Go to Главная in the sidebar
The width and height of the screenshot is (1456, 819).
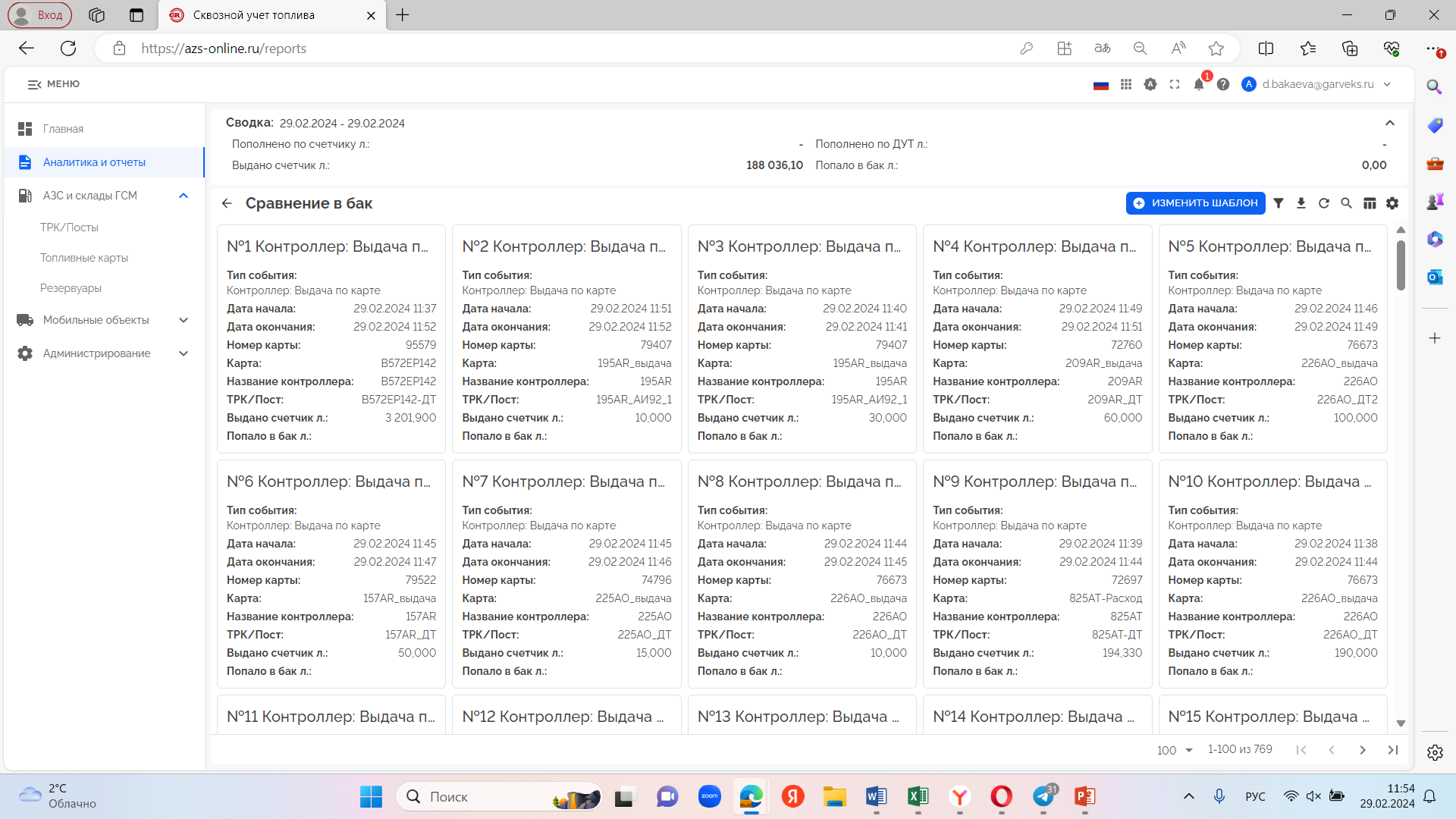[x=63, y=129]
